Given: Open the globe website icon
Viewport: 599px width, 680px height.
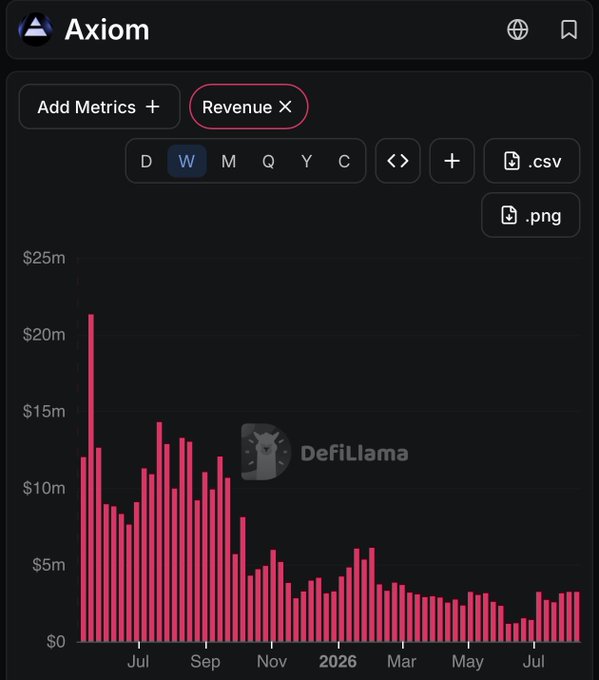Looking at the screenshot, I should pos(517,30).
